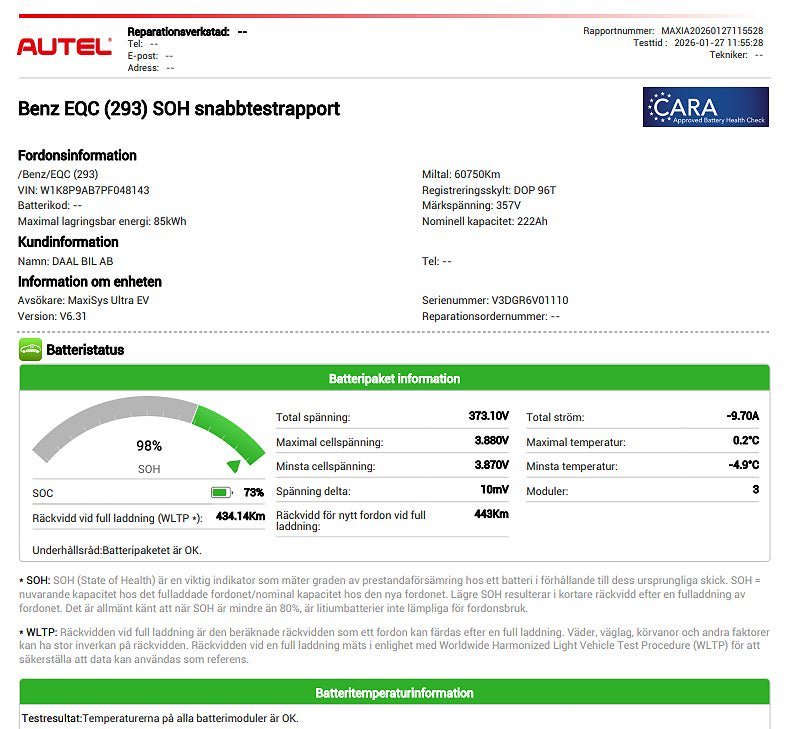This screenshot has width=786, height=729.
Task: Click the Moduler count value
Action: click(755, 491)
